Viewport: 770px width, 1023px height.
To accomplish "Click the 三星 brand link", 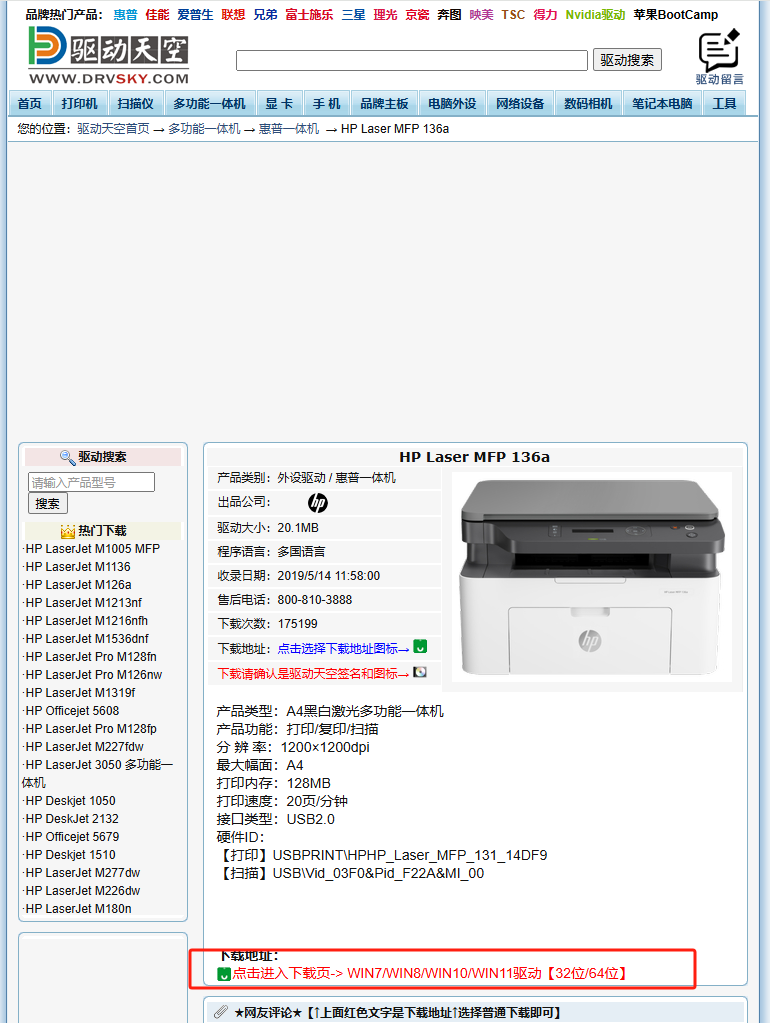I will [353, 15].
